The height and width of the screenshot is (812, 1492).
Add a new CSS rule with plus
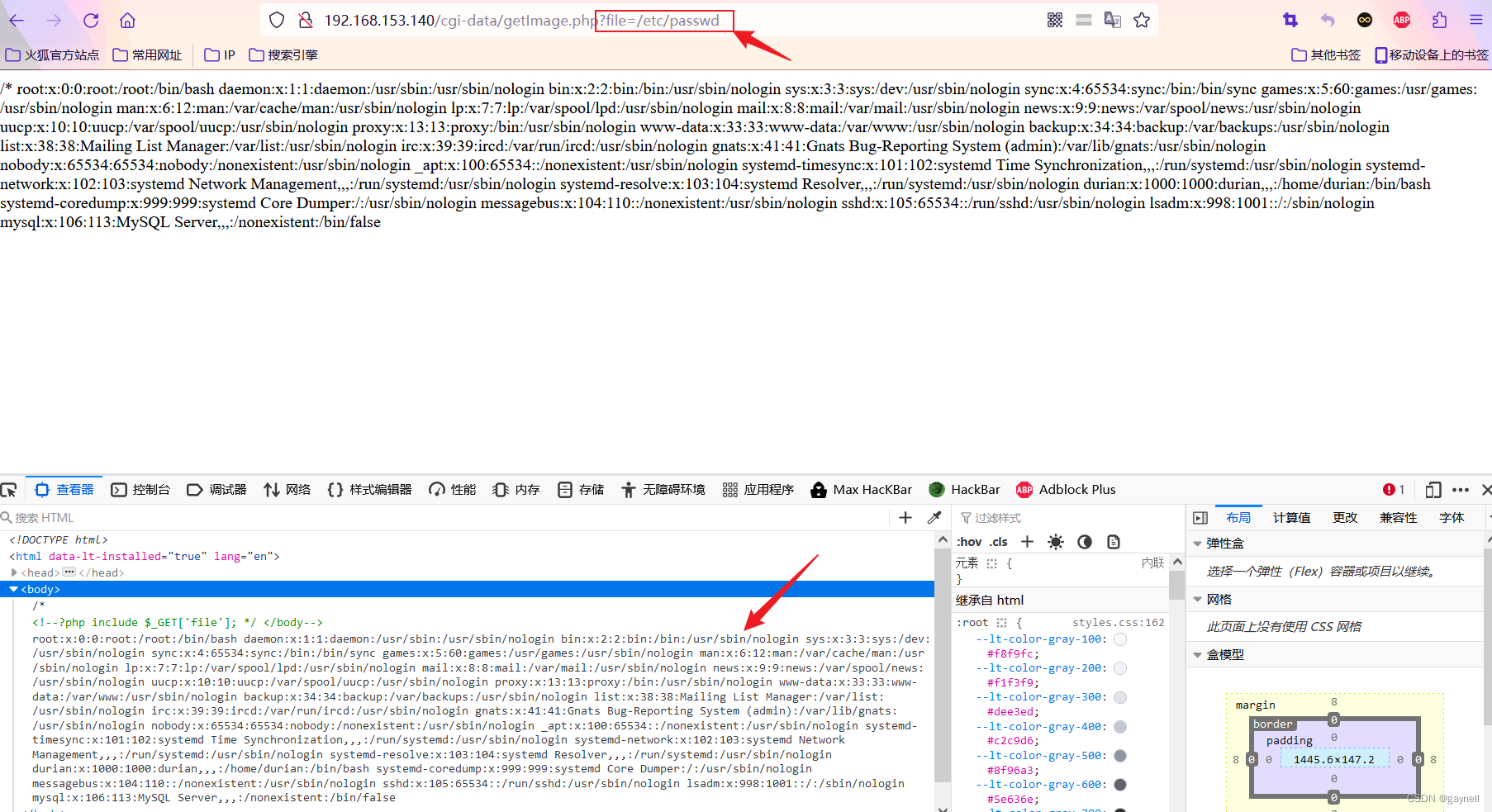click(1027, 542)
